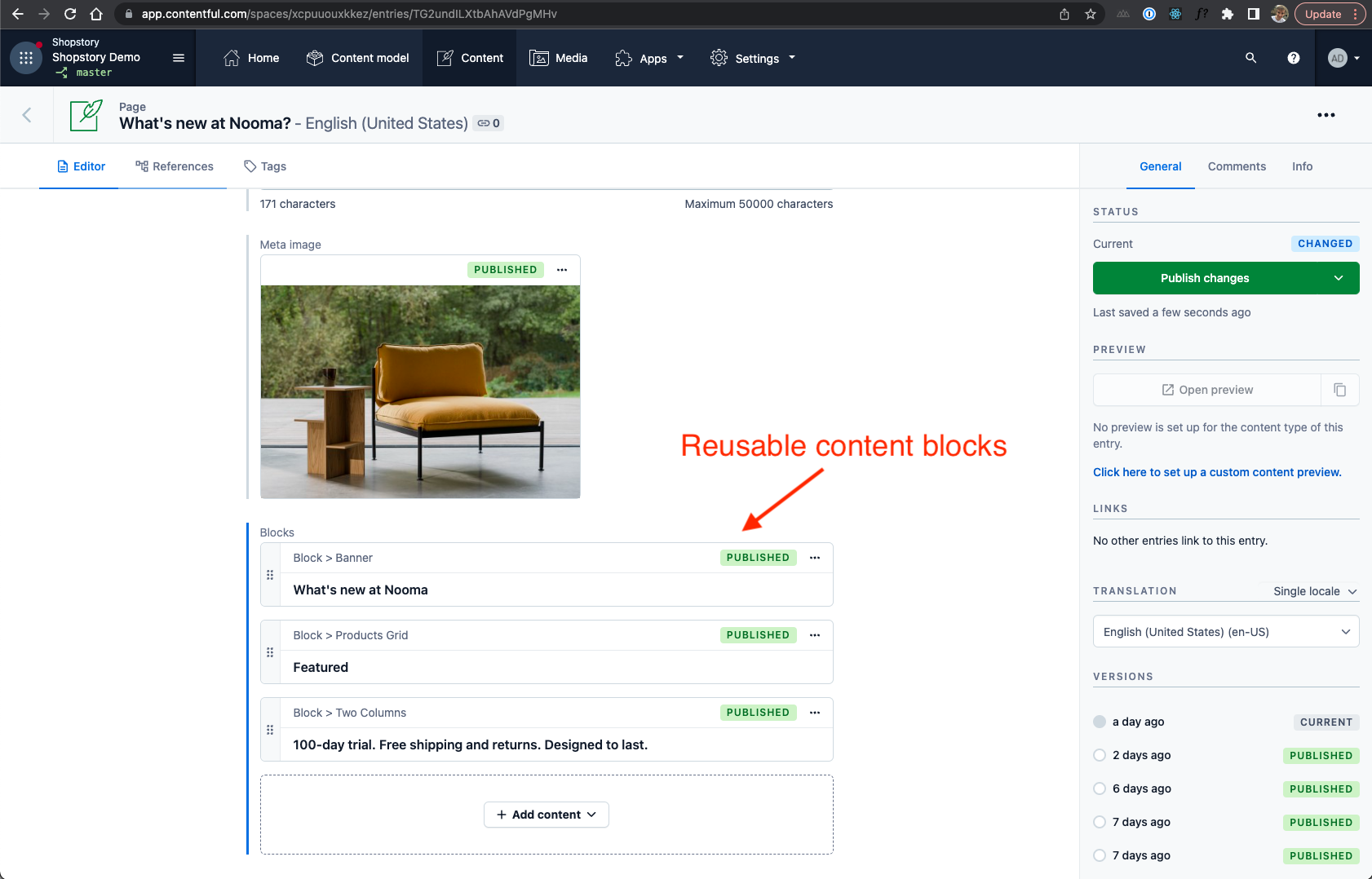This screenshot has width=1372, height=879.
Task: Open the Content section
Action: (x=470, y=58)
